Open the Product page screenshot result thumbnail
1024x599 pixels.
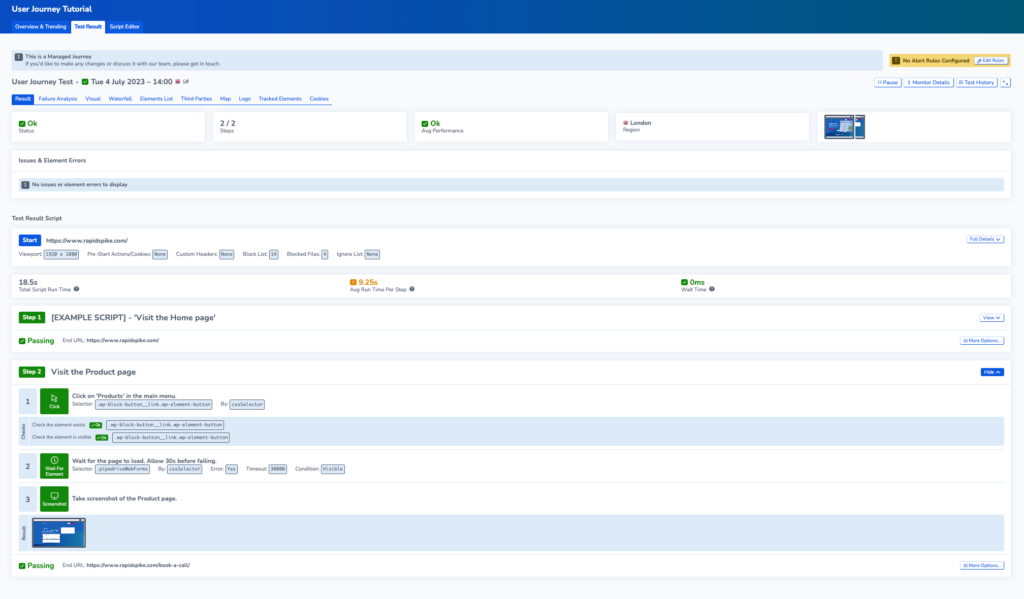[59, 533]
